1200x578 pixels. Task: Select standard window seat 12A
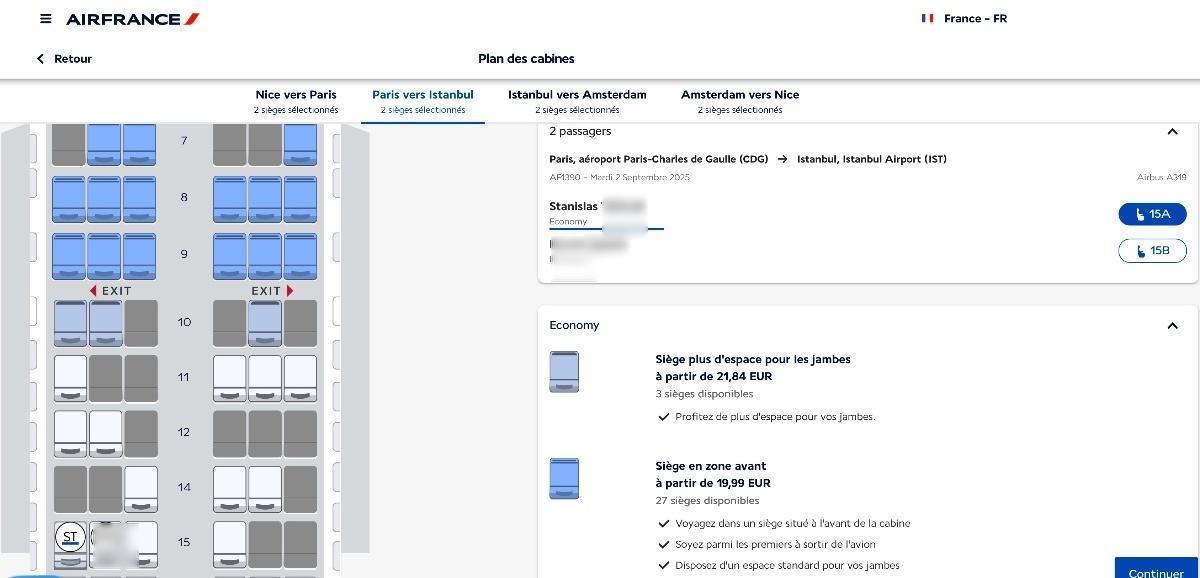[x=69, y=433]
